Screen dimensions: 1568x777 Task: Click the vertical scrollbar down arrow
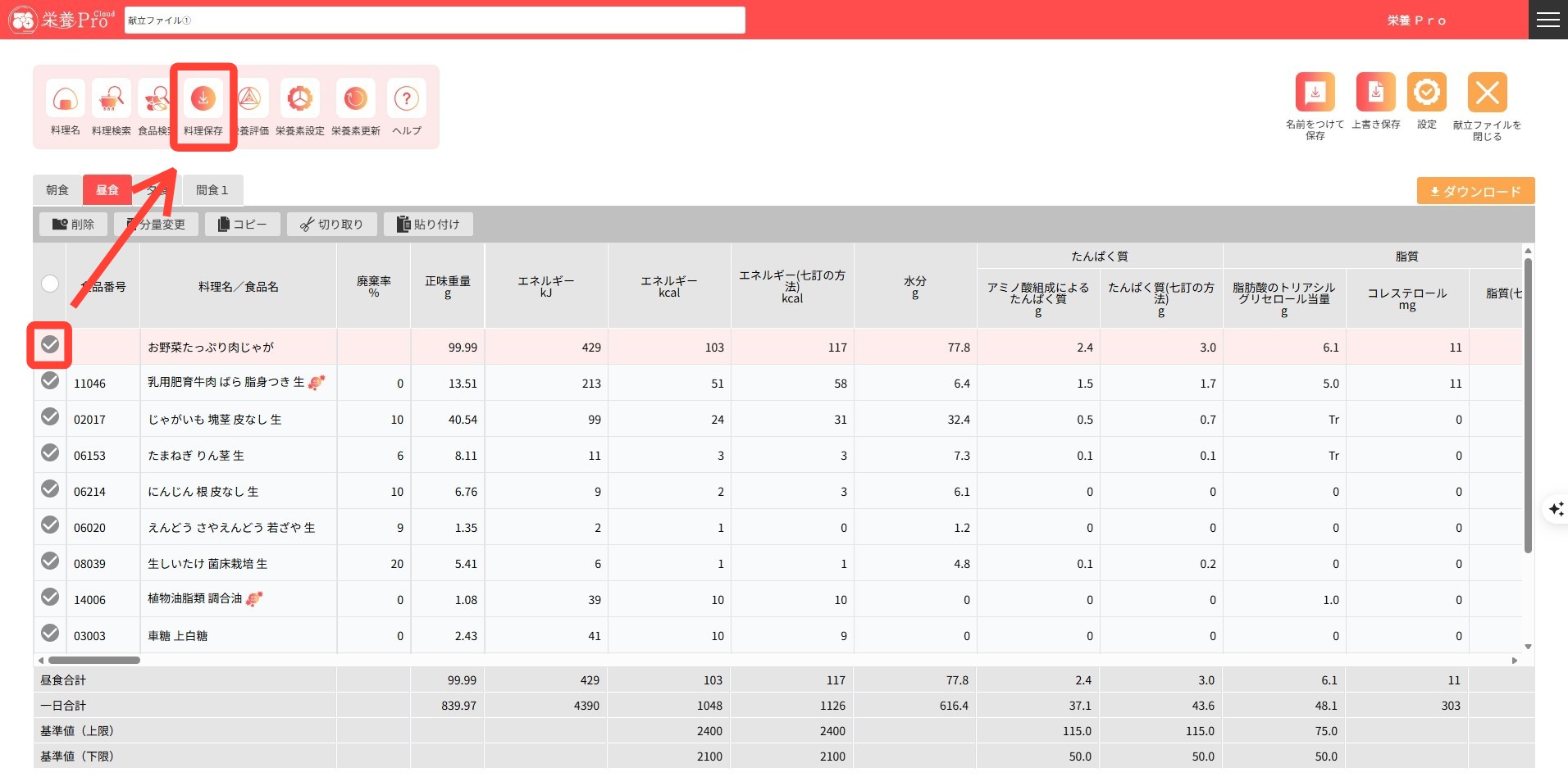pyautogui.click(x=1528, y=647)
